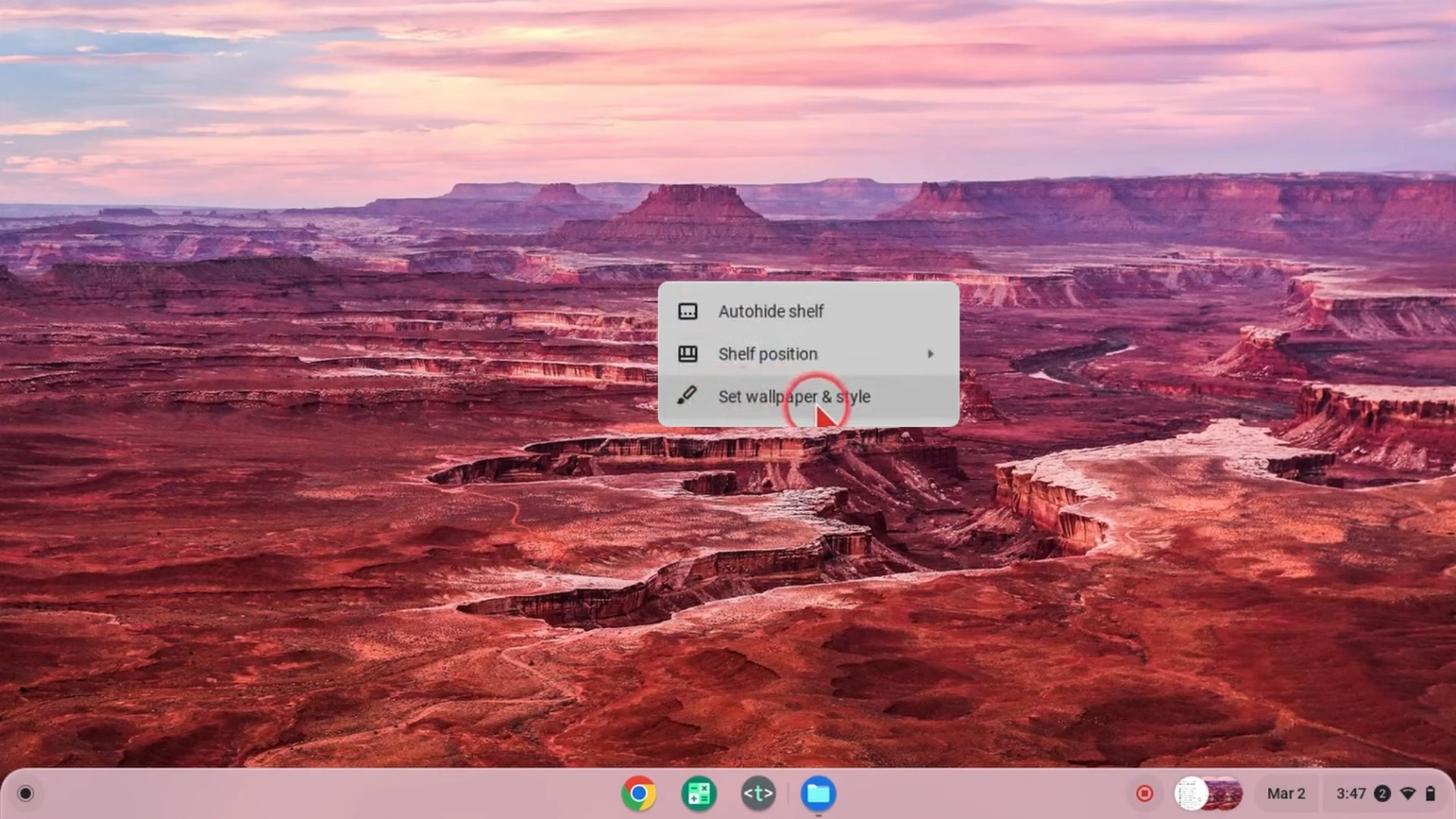Click the launcher button in the corner
The image size is (1456, 819).
(26, 793)
